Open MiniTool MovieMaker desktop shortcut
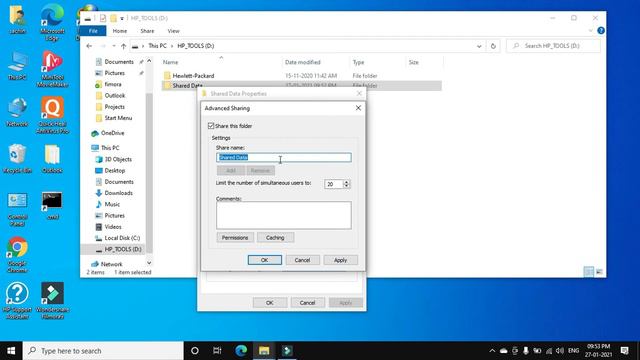Viewport: 640px width, 360px height. point(52,69)
